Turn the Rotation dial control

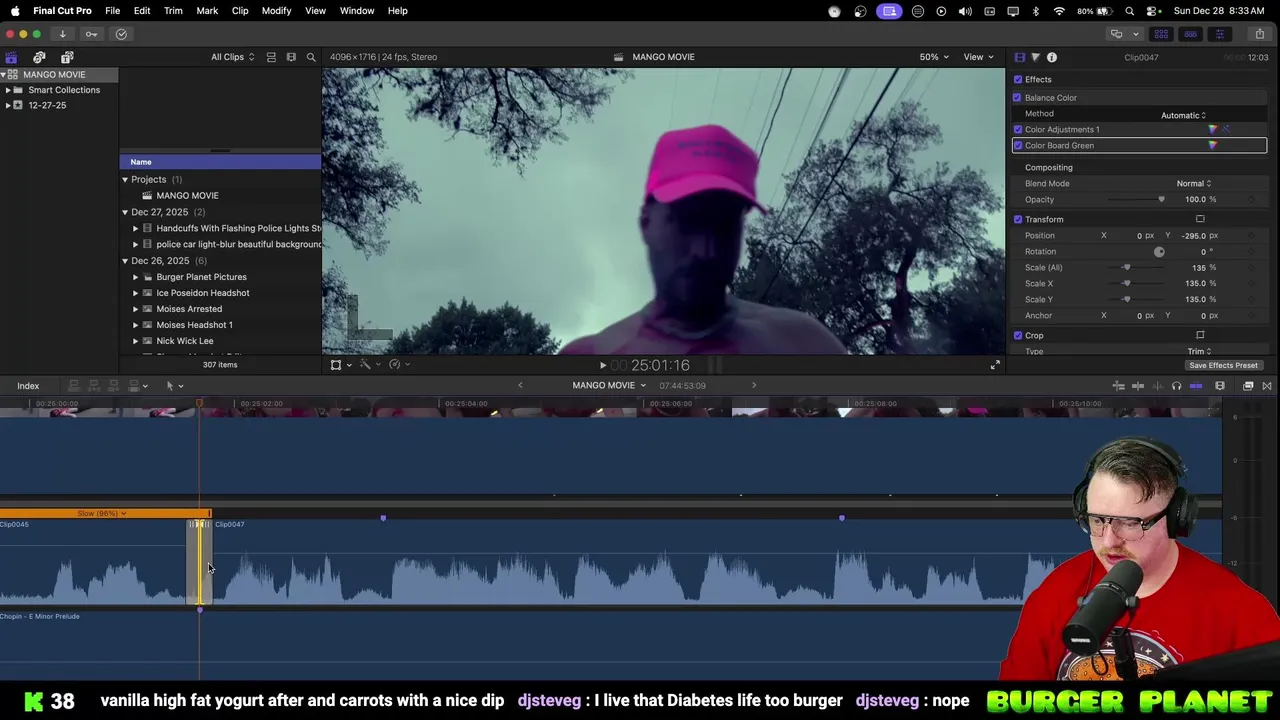1159,252
